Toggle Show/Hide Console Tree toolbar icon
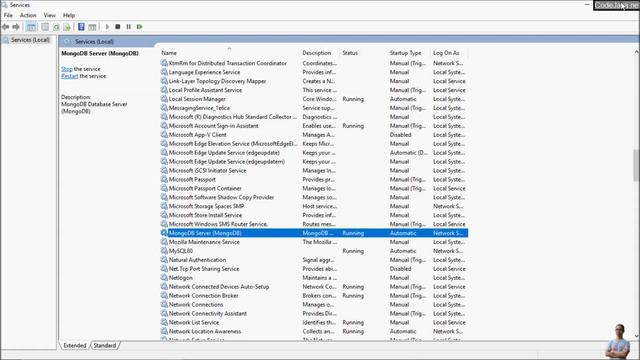Image resolution: width=640 pixels, height=360 pixels. pos(31,27)
